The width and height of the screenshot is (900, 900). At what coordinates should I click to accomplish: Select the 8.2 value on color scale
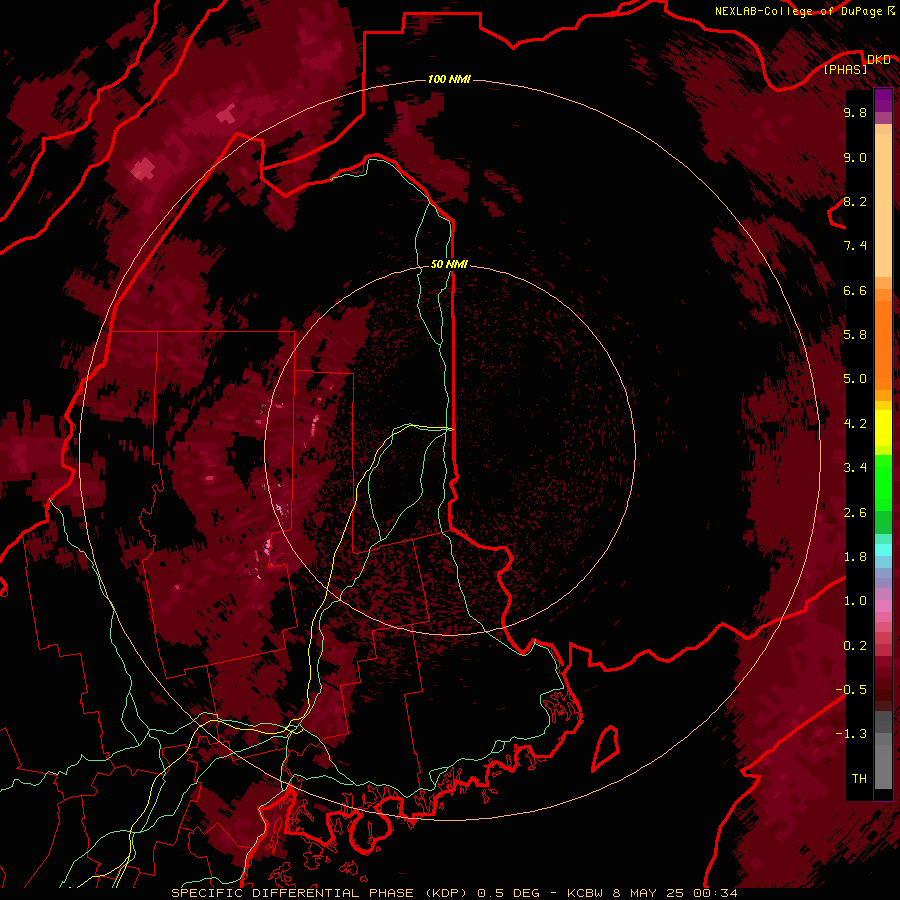pos(855,201)
